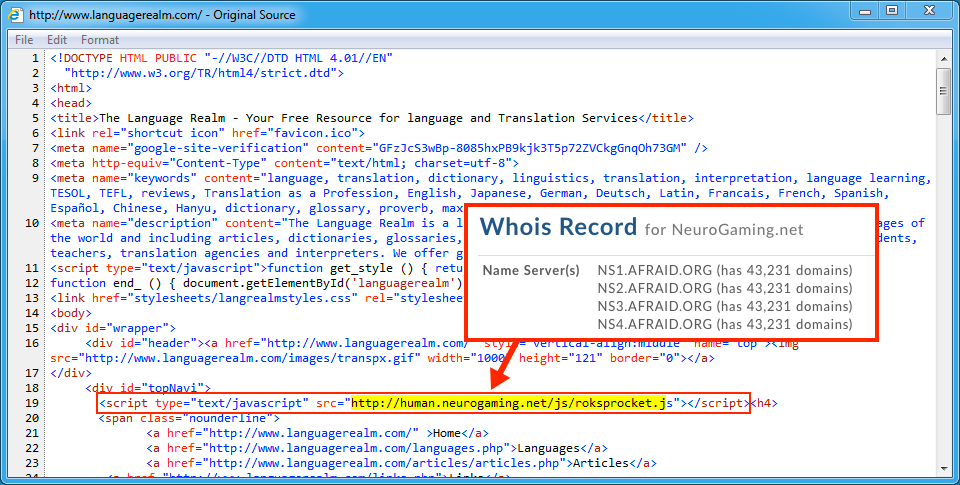This screenshot has height=485, width=960.
Task: Click the closing div tag on line 17
Action: (x=72, y=373)
